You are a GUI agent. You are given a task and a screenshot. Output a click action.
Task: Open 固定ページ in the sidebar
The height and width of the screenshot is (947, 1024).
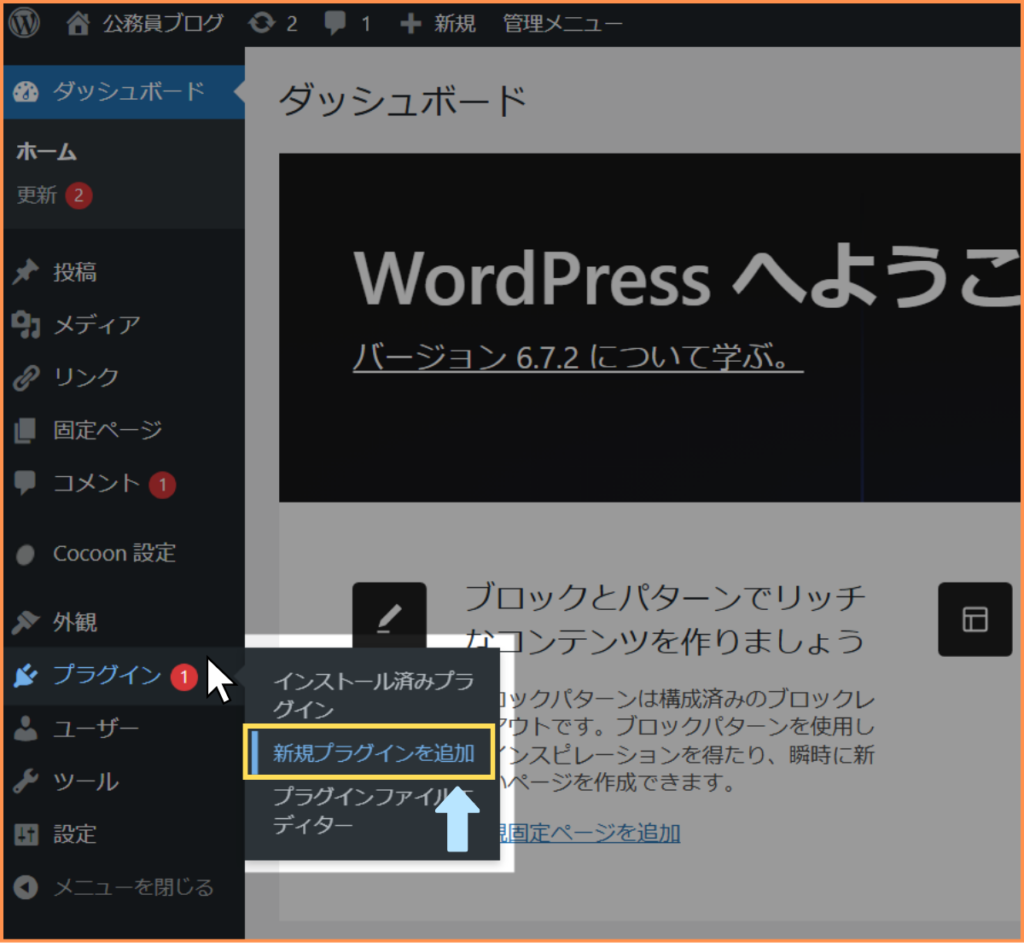pyautogui.click(x=108, y=430)
